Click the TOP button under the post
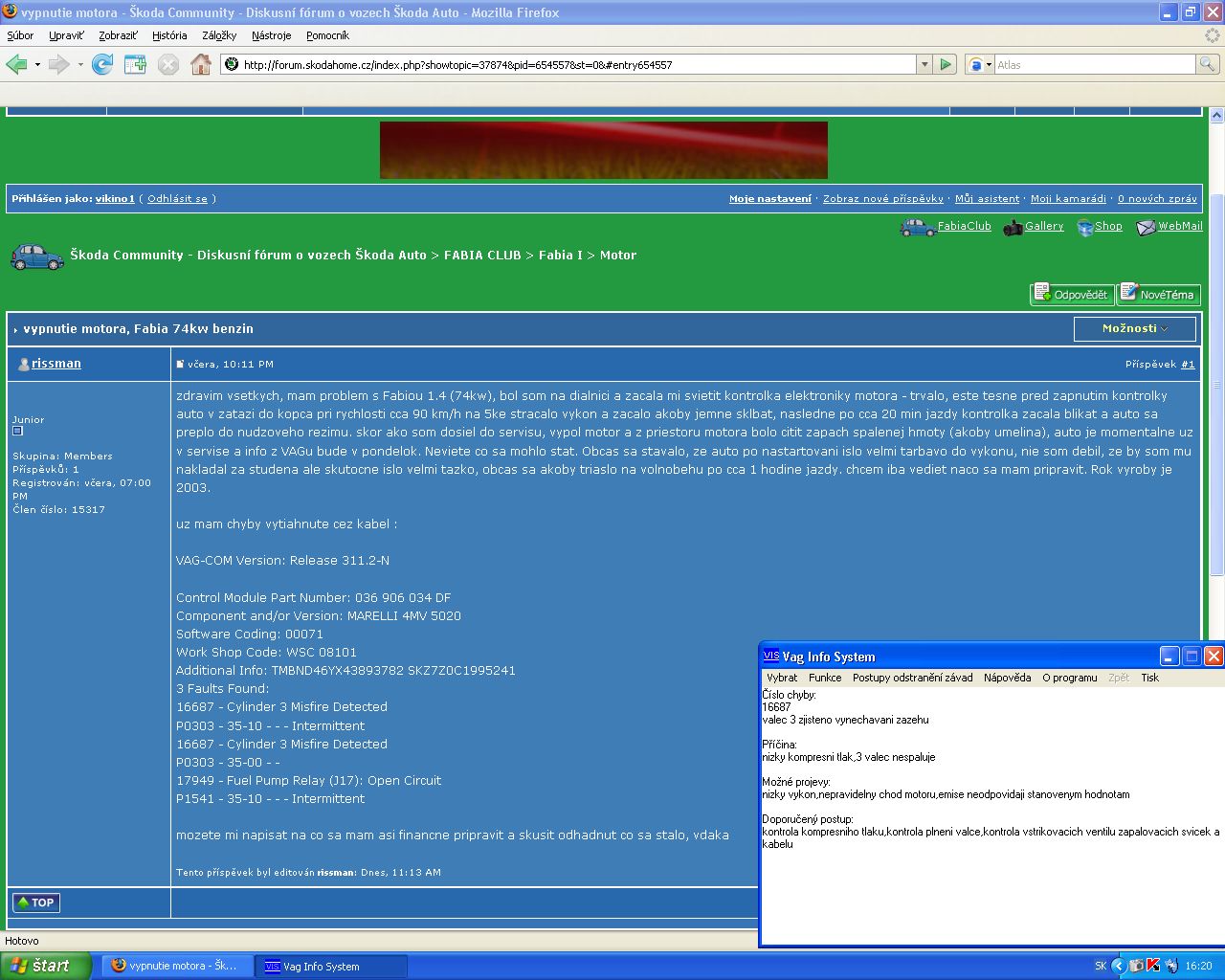Screen dimensions: 1225x980 coord(36,902)
